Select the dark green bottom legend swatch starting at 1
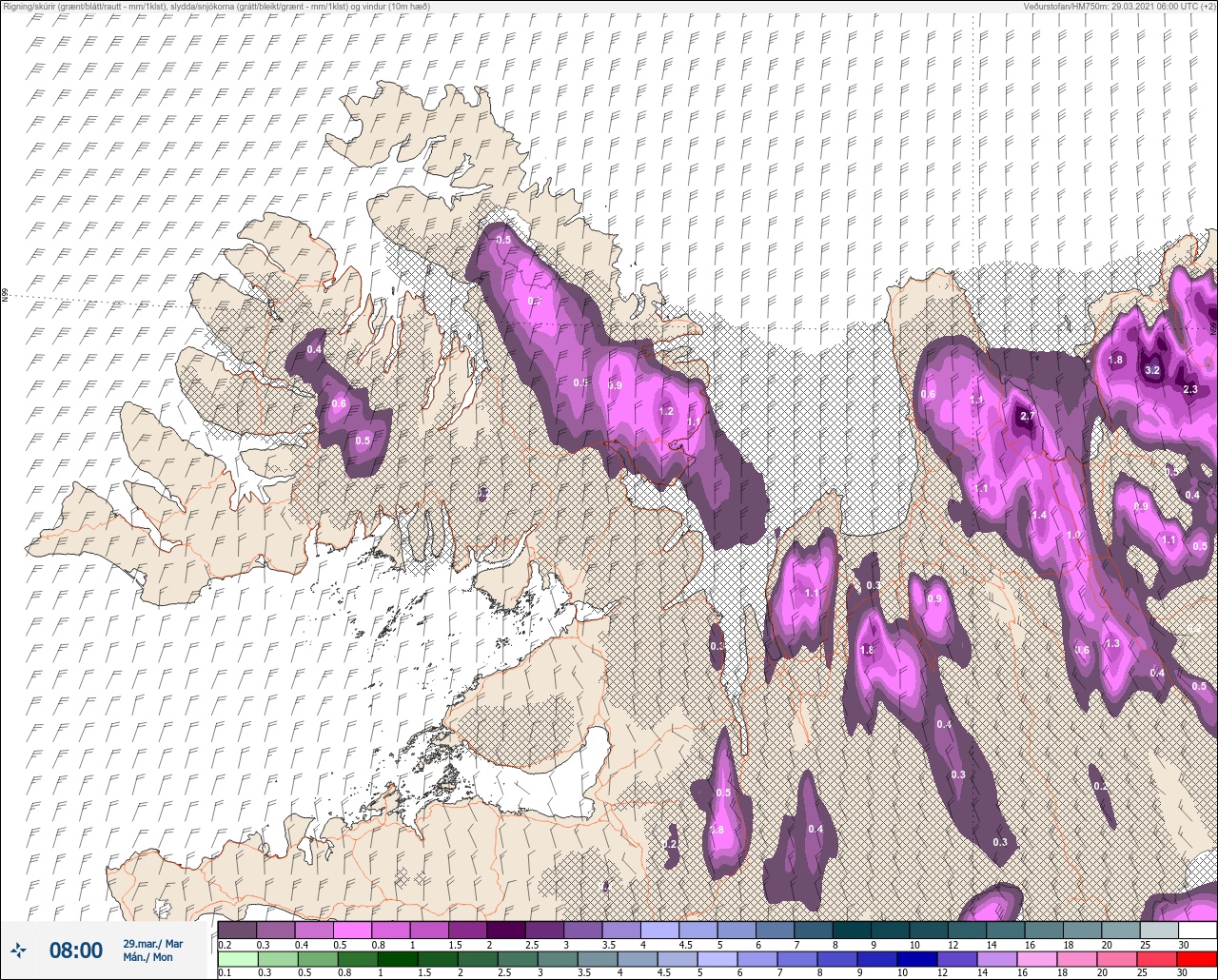This screenshot has height=980, width=1218. coord(398,959)
